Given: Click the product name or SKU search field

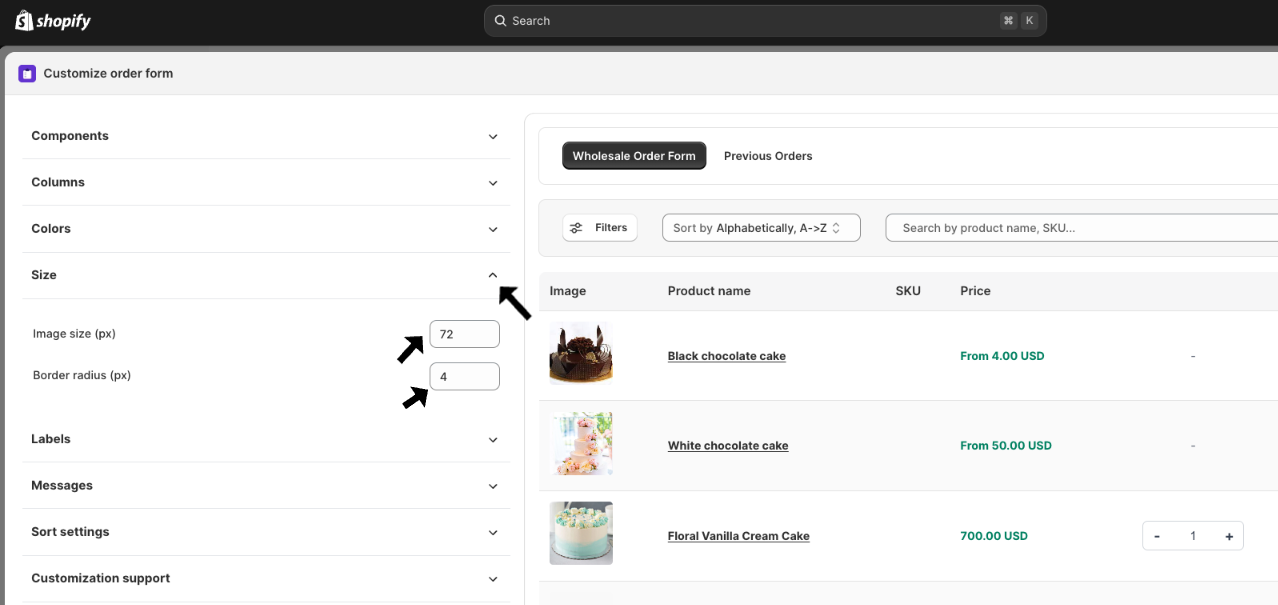Looking at the screenshot, I should [x=1080, y=228].
